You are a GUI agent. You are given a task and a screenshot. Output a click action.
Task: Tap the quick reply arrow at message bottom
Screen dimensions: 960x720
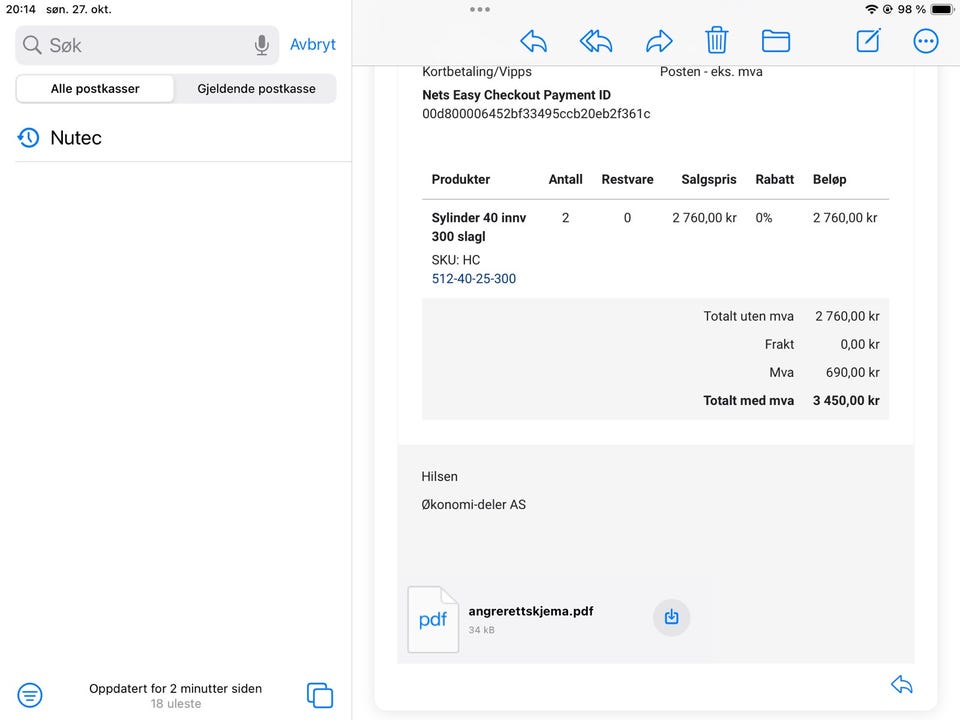(x=901, y=684)
